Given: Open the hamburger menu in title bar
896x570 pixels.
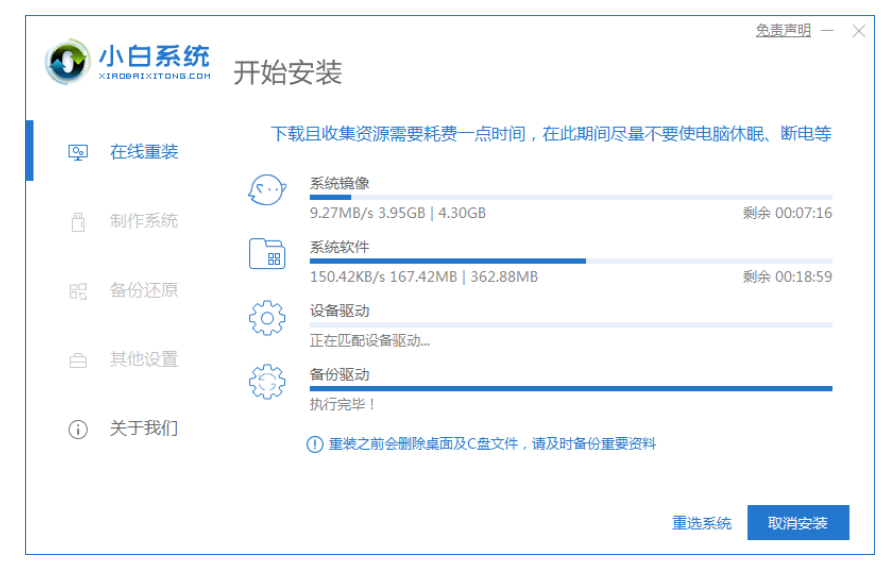Looking at the screenshot, I should [x=825, y=31].
